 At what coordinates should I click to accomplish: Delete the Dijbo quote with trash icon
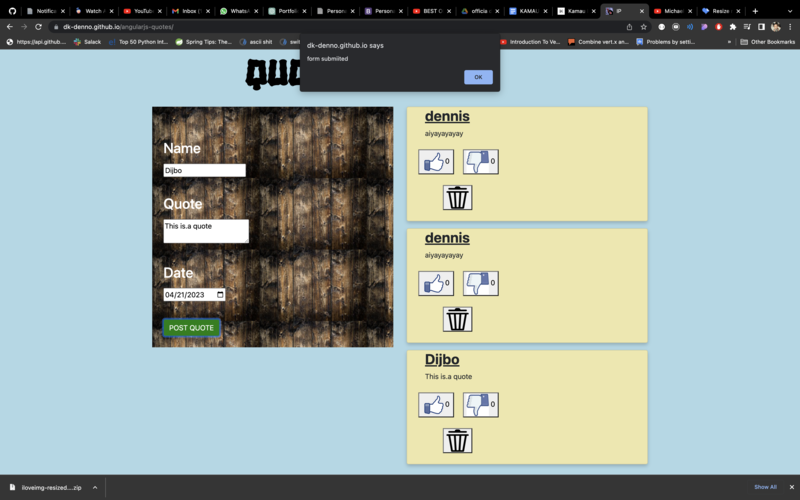point(457,441)
